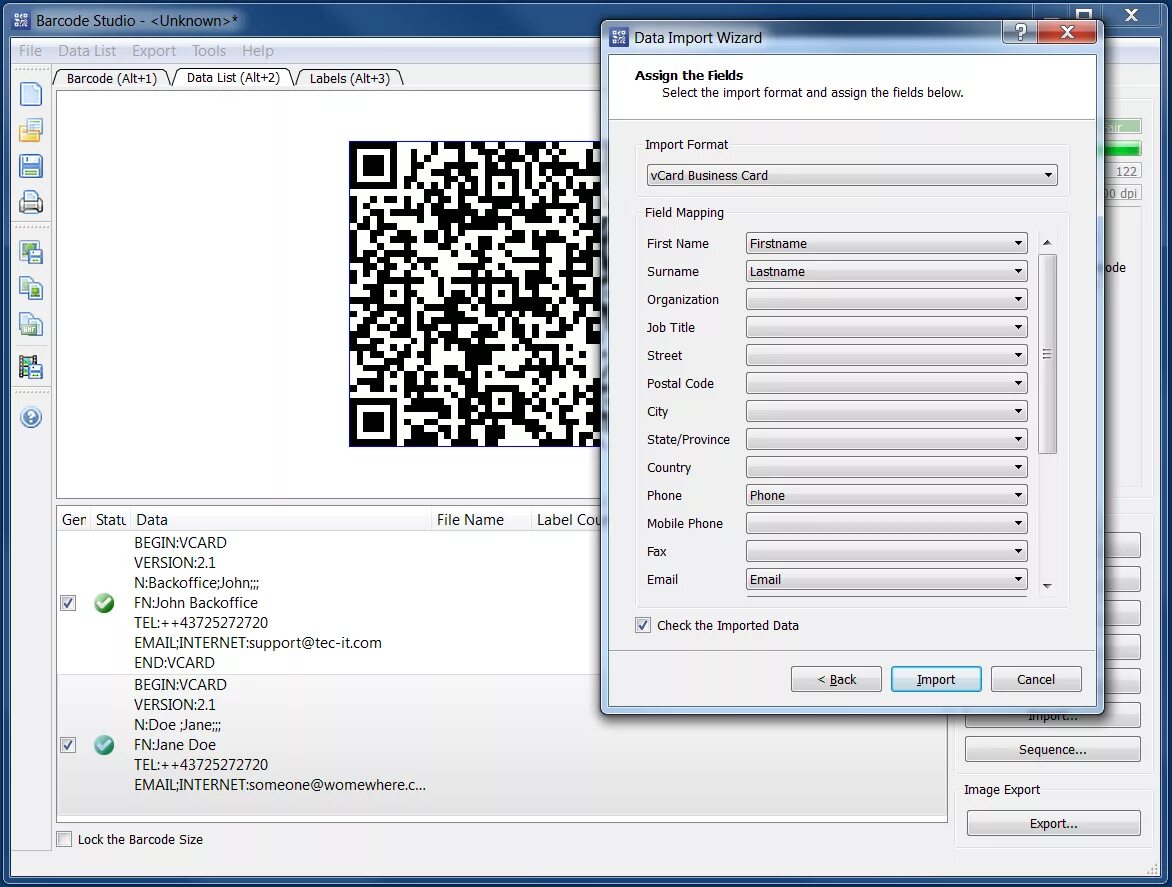Click the Export barcode series filmstrip icon
Screen dimensions: 1172x887
point(31,367)
